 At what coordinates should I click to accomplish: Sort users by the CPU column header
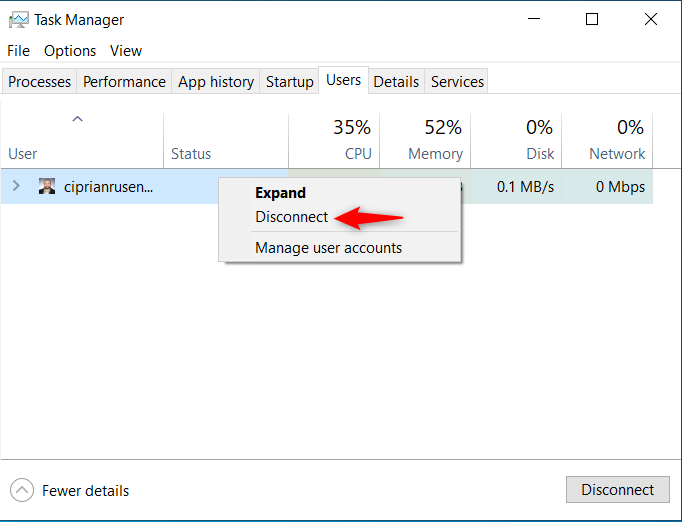tap(334, 141)
